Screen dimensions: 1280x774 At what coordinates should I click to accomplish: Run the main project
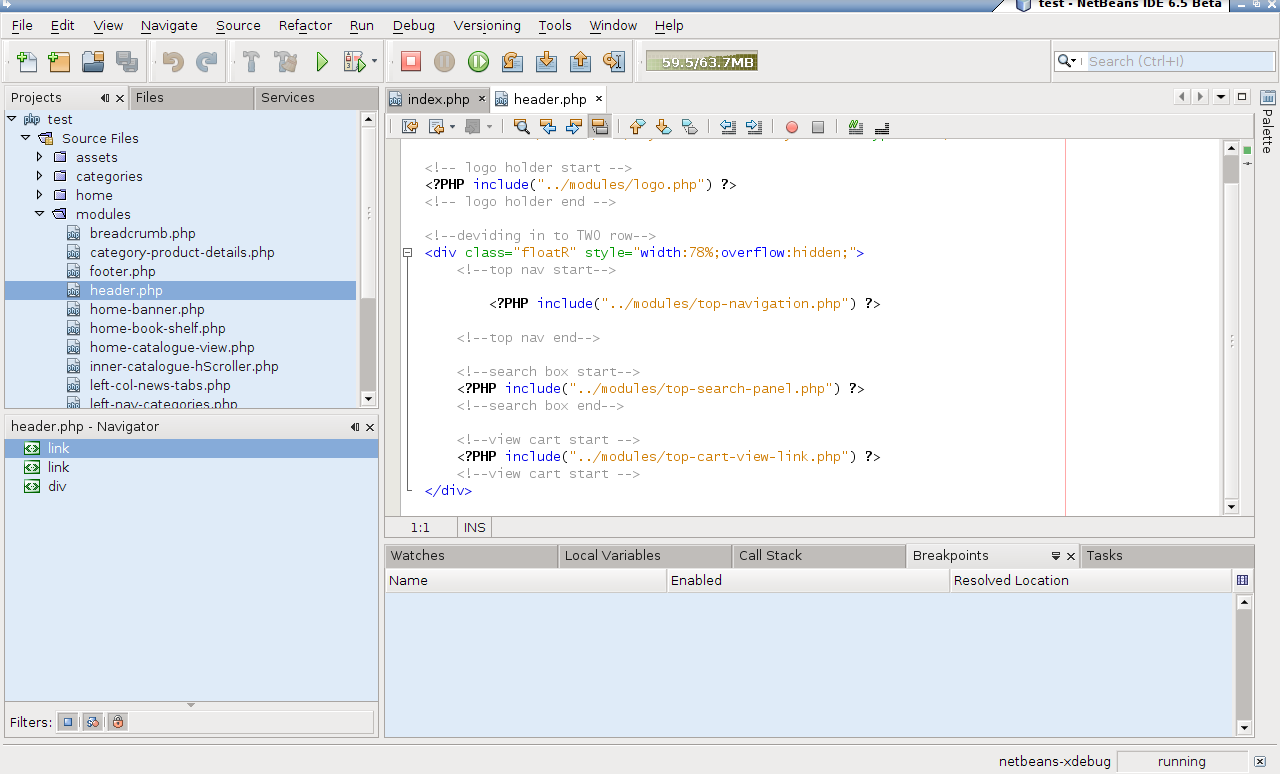pos(322,61)
